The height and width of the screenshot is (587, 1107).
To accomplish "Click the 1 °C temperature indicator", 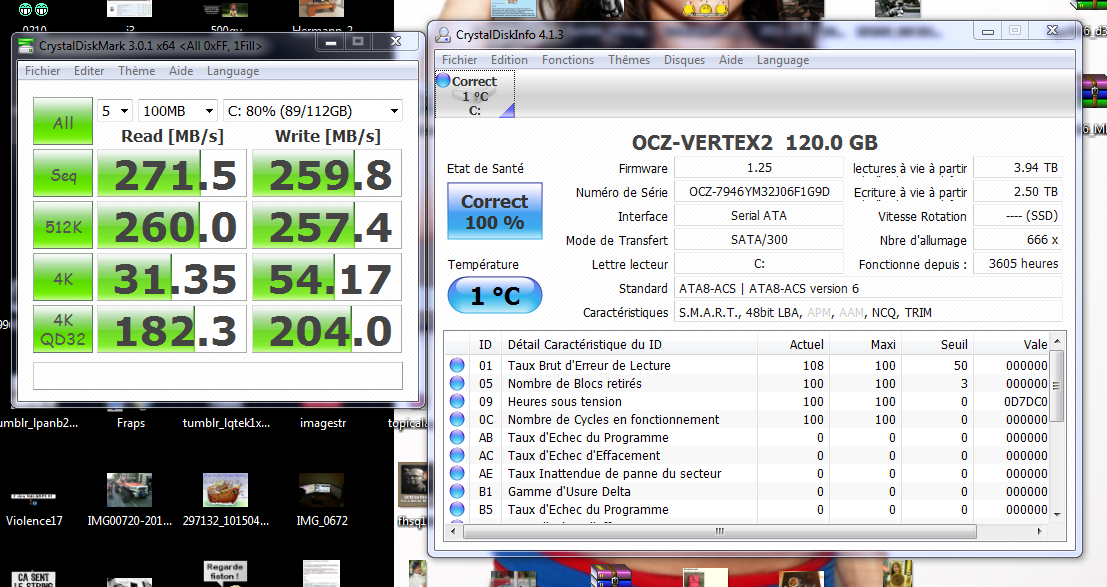I will (494, 296).
